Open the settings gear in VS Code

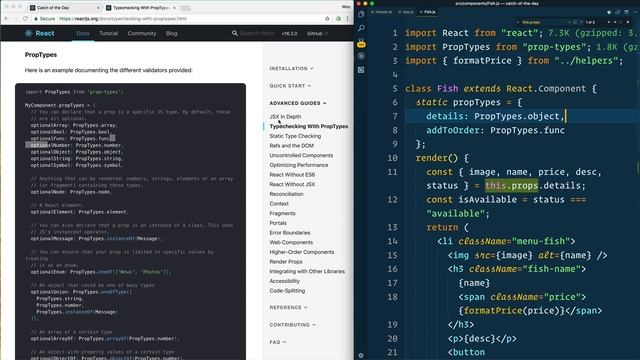(x=361, y=355)
